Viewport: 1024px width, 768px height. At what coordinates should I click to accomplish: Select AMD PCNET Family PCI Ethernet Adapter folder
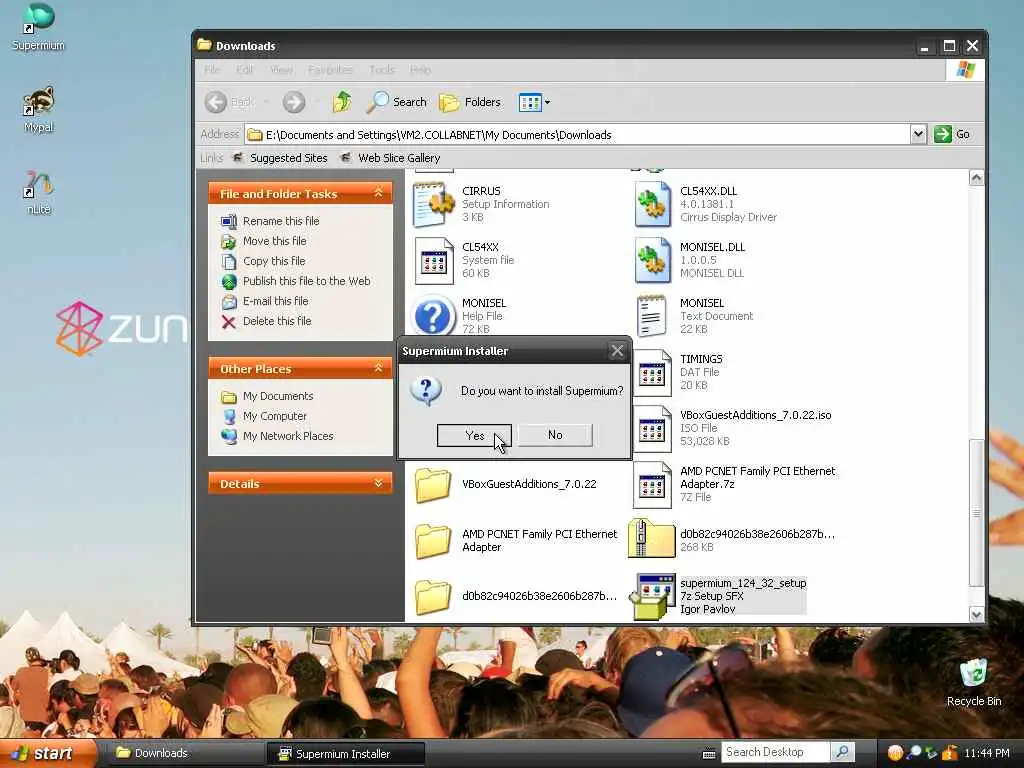tap(432, 541)
